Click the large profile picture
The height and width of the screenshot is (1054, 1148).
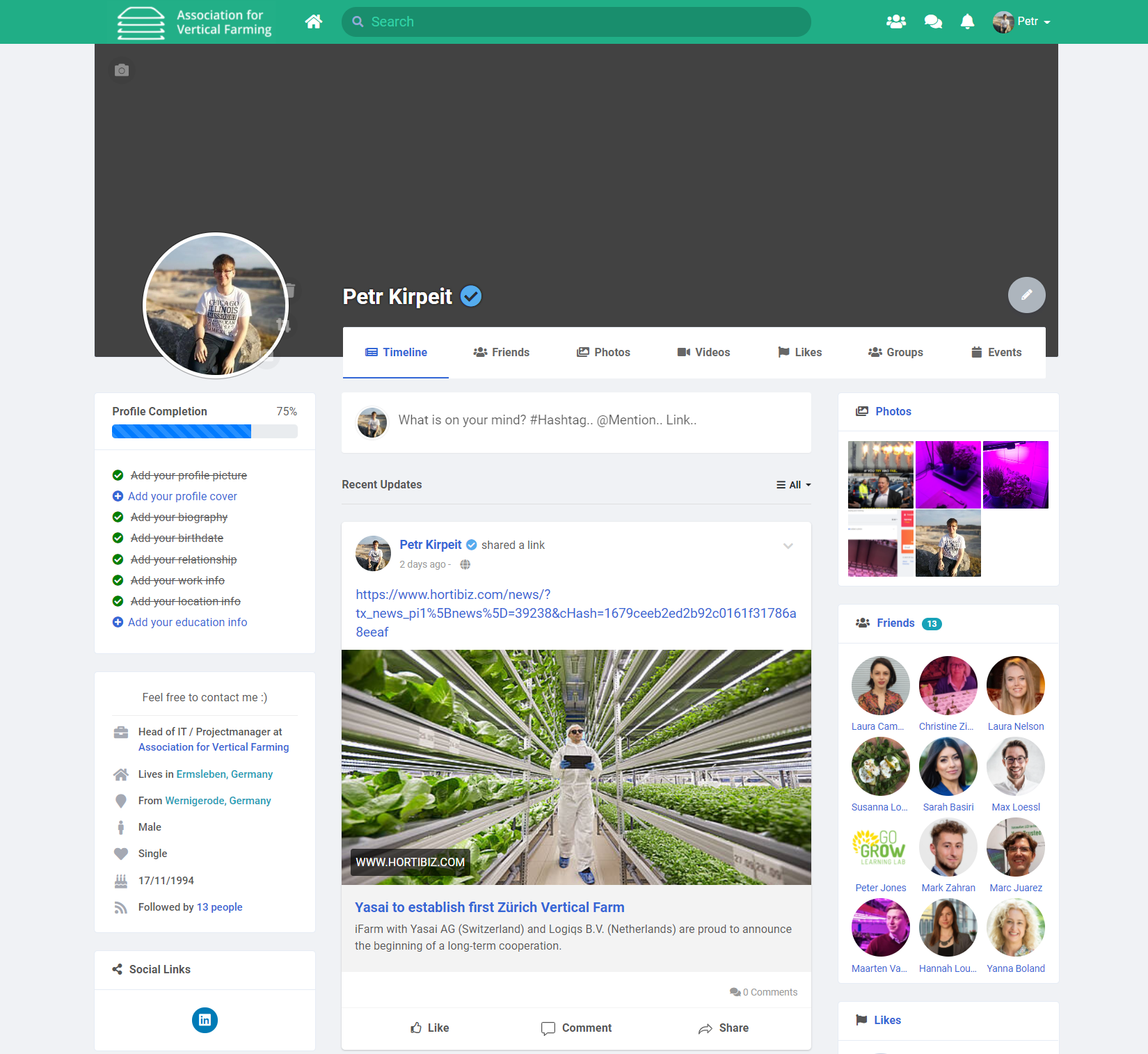click(x=216, y=305)
